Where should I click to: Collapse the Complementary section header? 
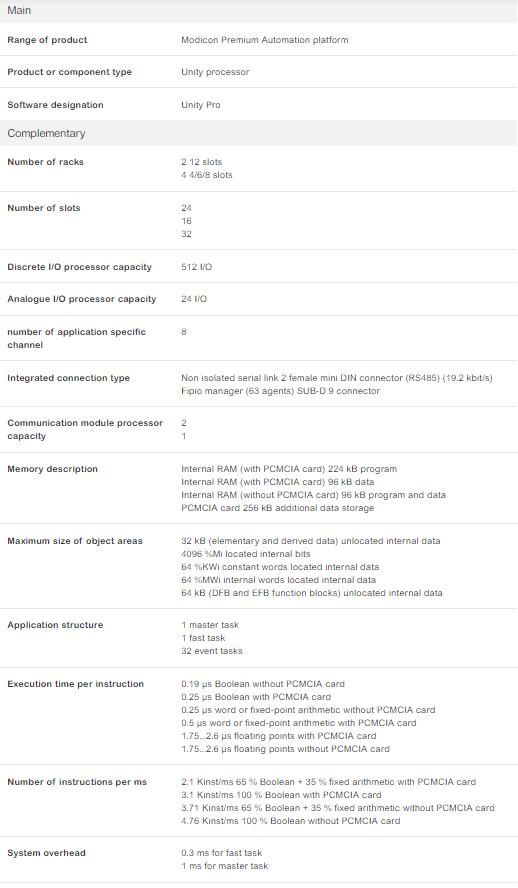coord(259,133)
